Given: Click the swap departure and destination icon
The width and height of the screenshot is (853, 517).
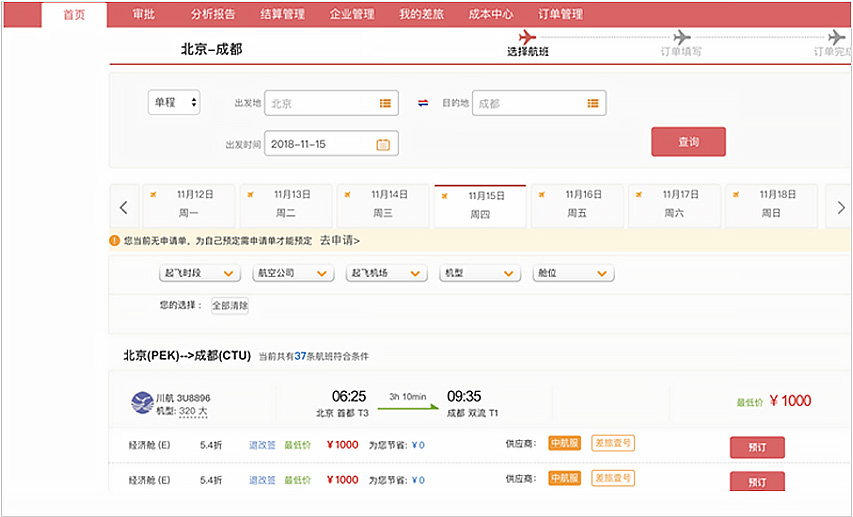Looking at the screenshot, I should coord(423,103).
